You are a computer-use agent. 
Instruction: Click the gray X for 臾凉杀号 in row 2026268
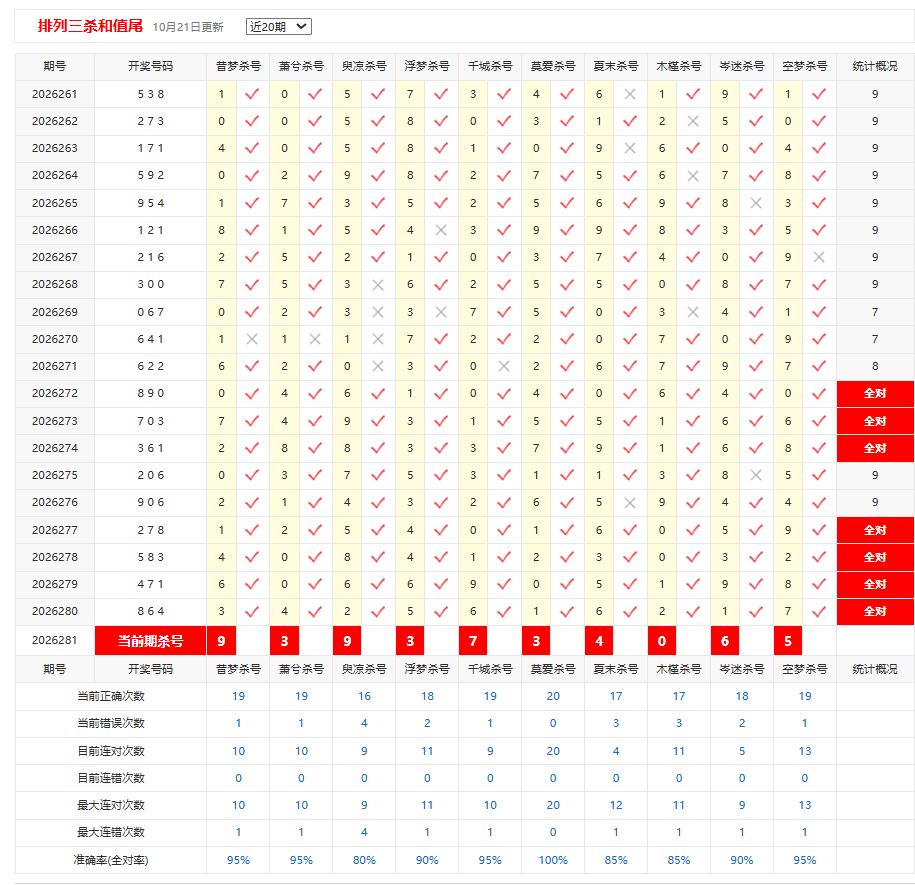378,285
